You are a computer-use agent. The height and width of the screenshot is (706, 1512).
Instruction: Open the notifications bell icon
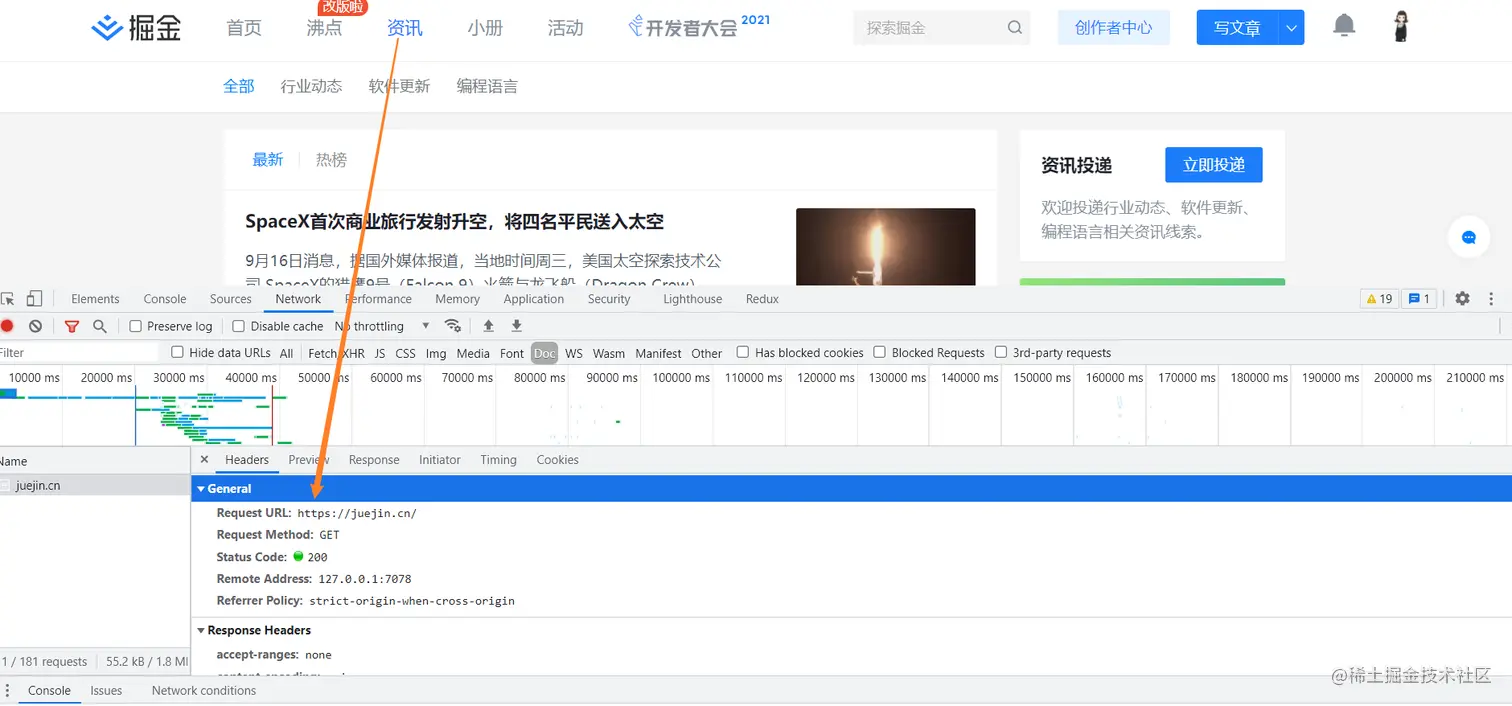(1345, 26)
